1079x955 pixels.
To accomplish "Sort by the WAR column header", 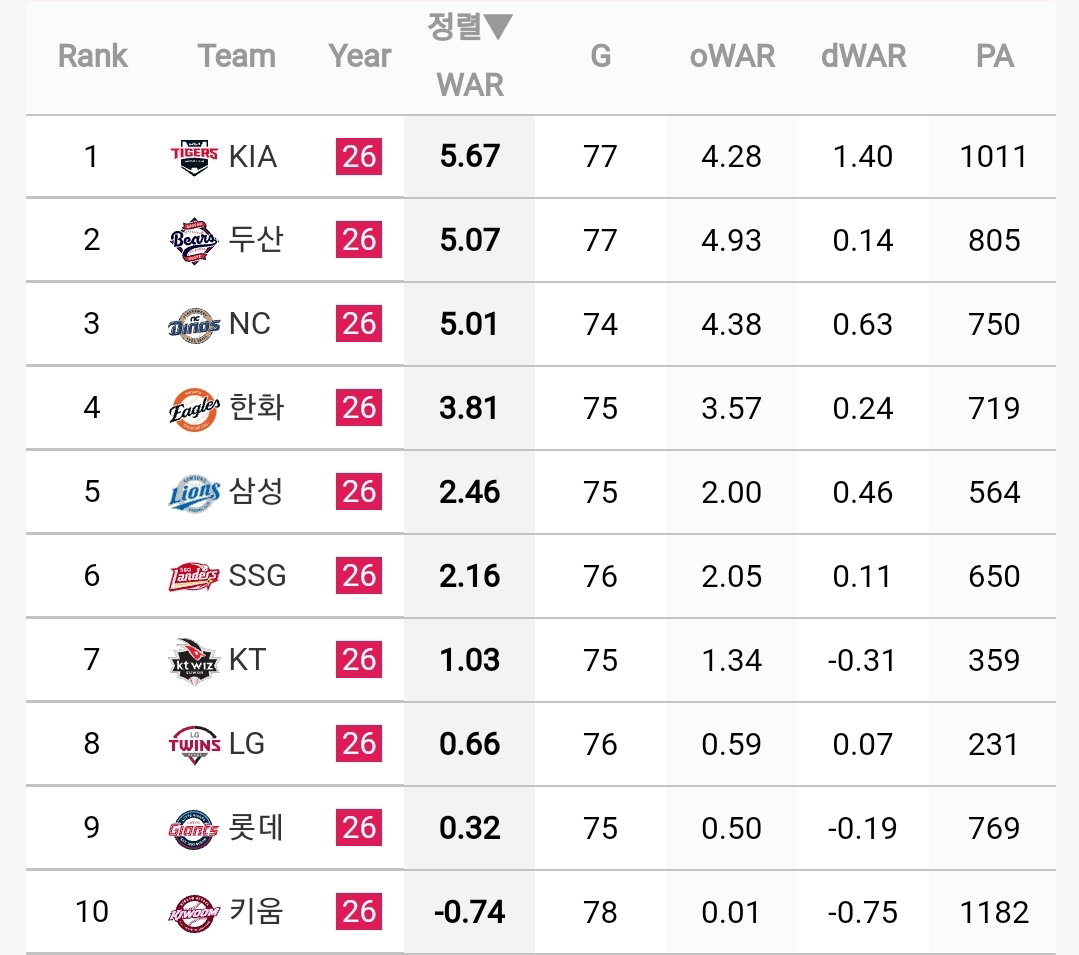I will (470, 85).
